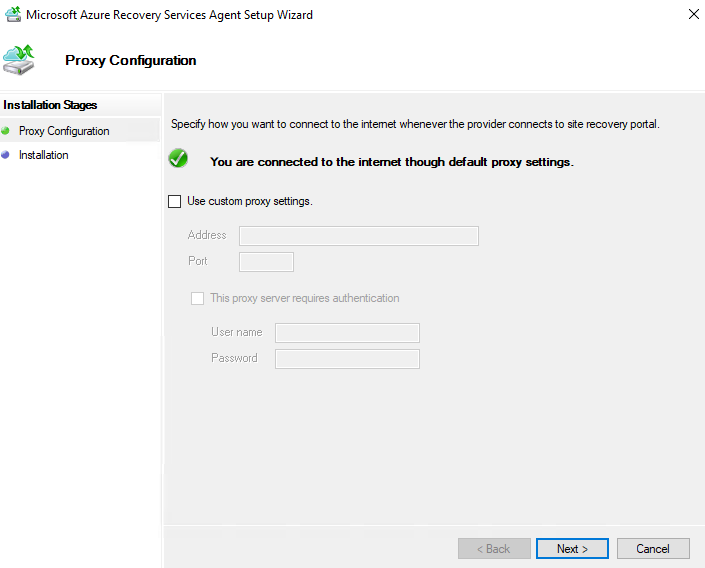Click the window title text
The width and height of the screenshot is (705, 568).
170,15
